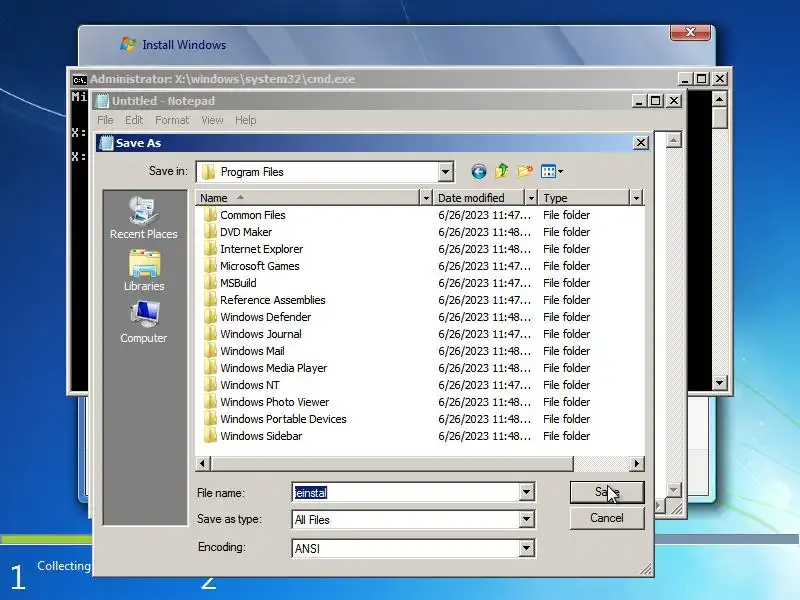
Task: Expand the Save as type dropdown
Action: (526, 519)
